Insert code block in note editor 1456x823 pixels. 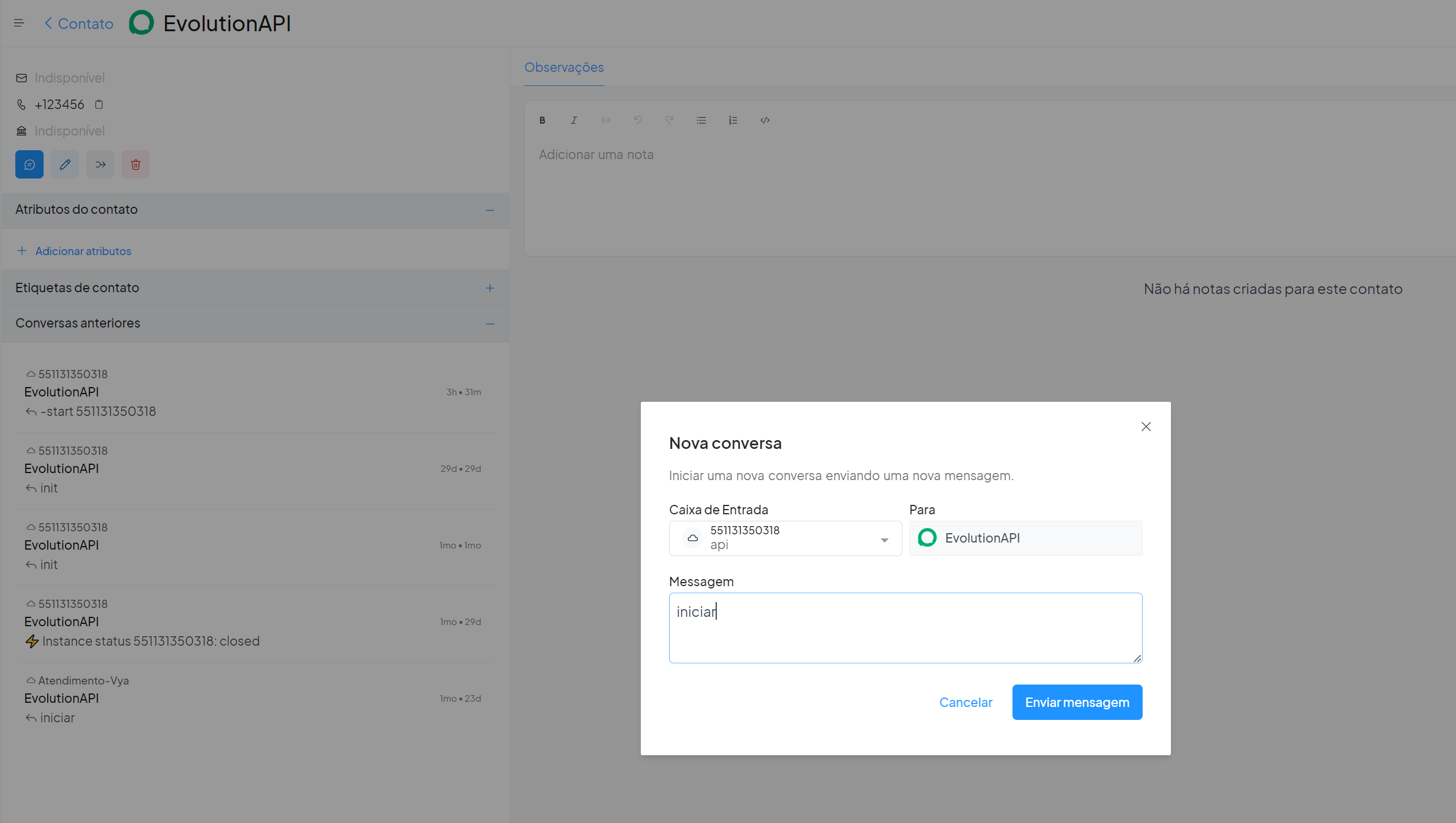(x=765, y=120)
